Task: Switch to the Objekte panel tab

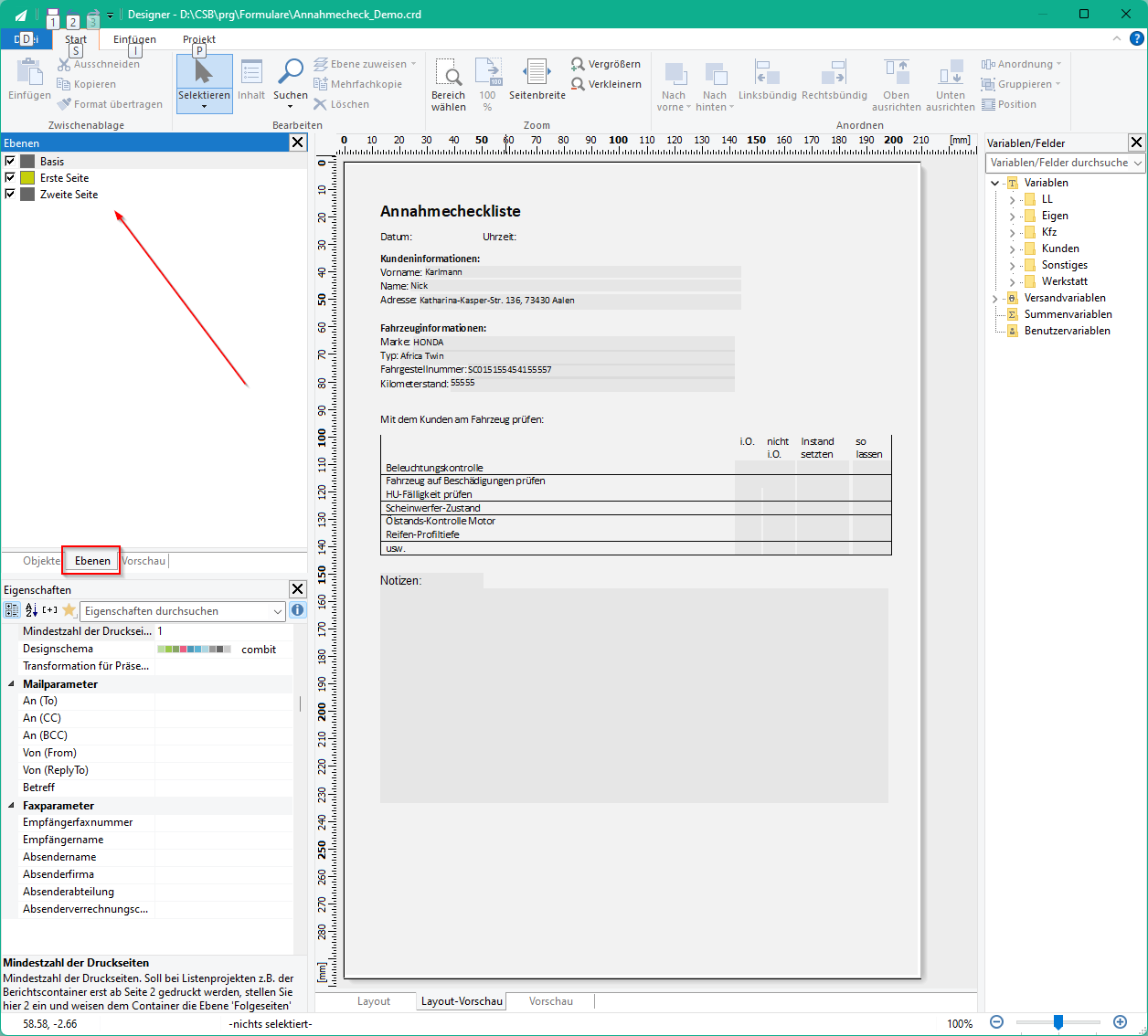Action: pos(41,561)
